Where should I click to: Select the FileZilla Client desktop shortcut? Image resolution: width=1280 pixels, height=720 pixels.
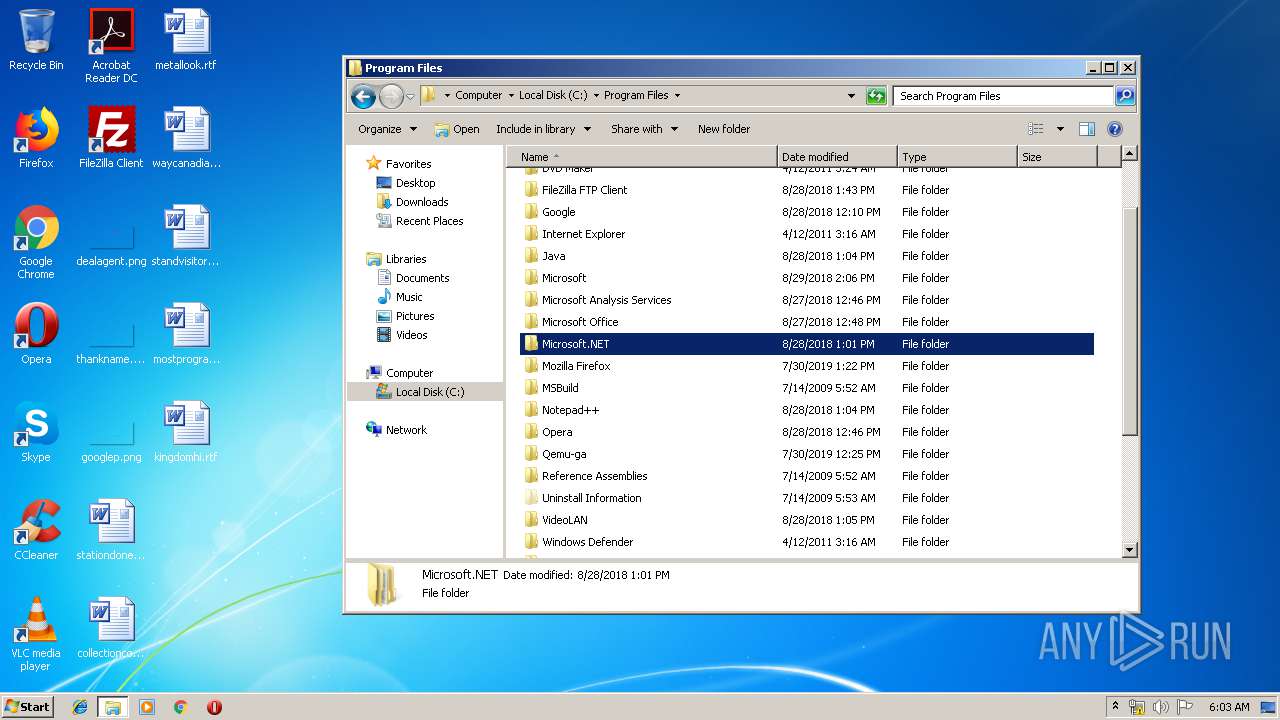point(111,138)
